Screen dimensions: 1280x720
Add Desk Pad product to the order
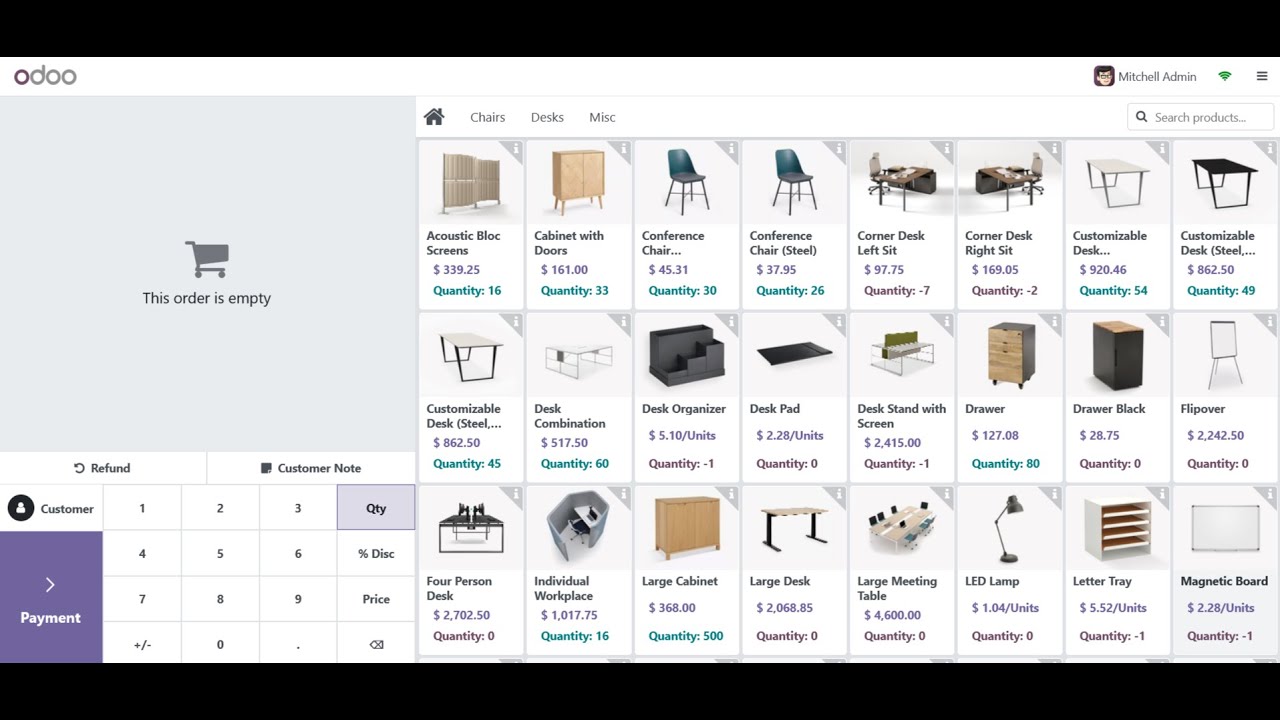click(x=794, y=397)
